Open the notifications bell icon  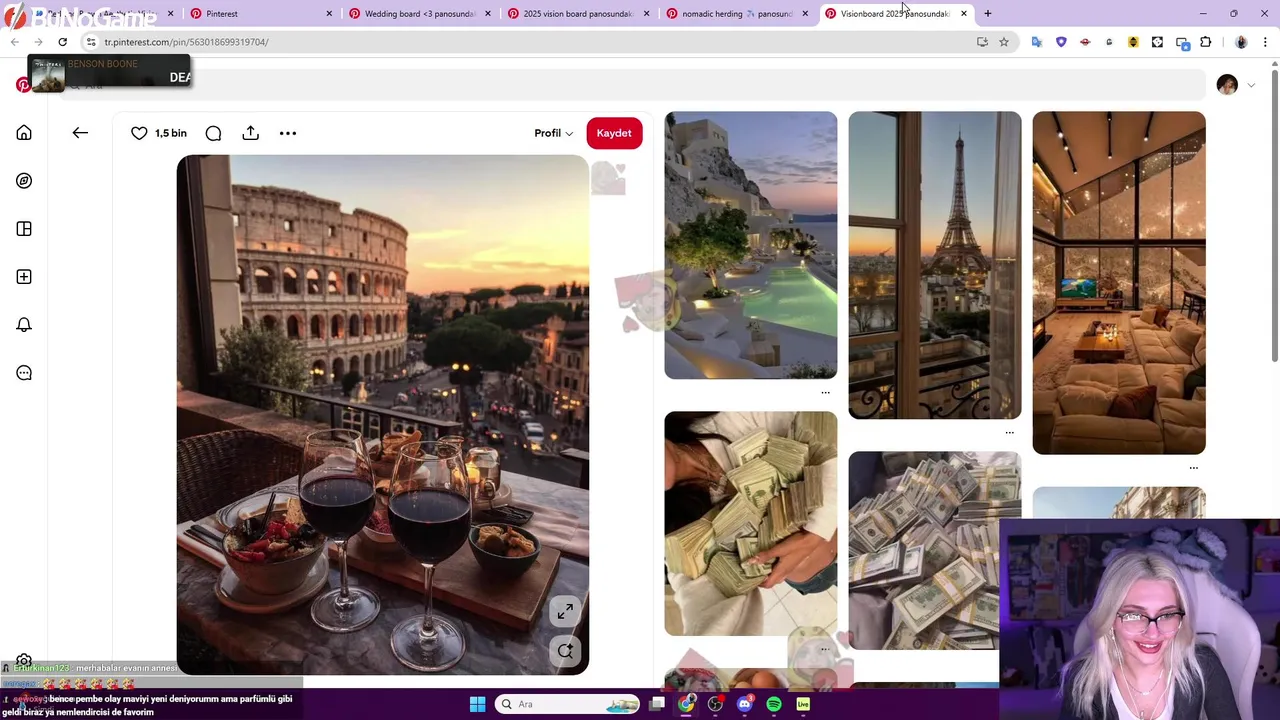pos(24,325)
